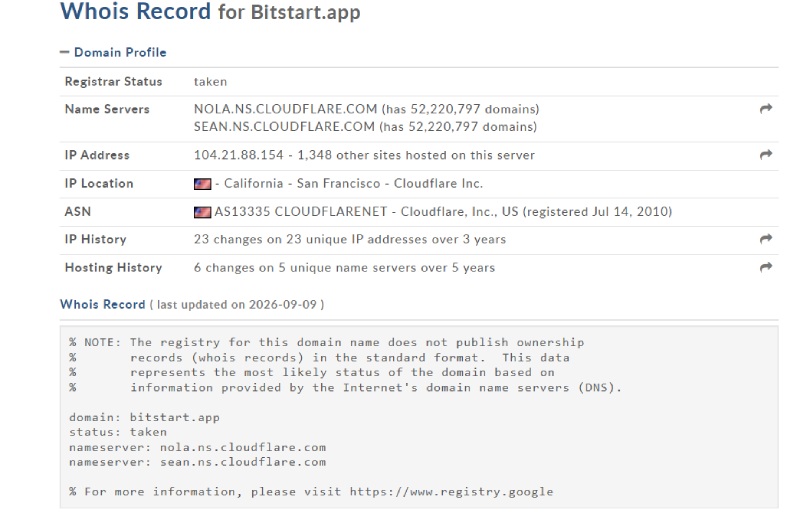The height and width of the screenshot is (513, 800).
Task: Click share arrow in Hosting History row
Action: coord(765,267)
